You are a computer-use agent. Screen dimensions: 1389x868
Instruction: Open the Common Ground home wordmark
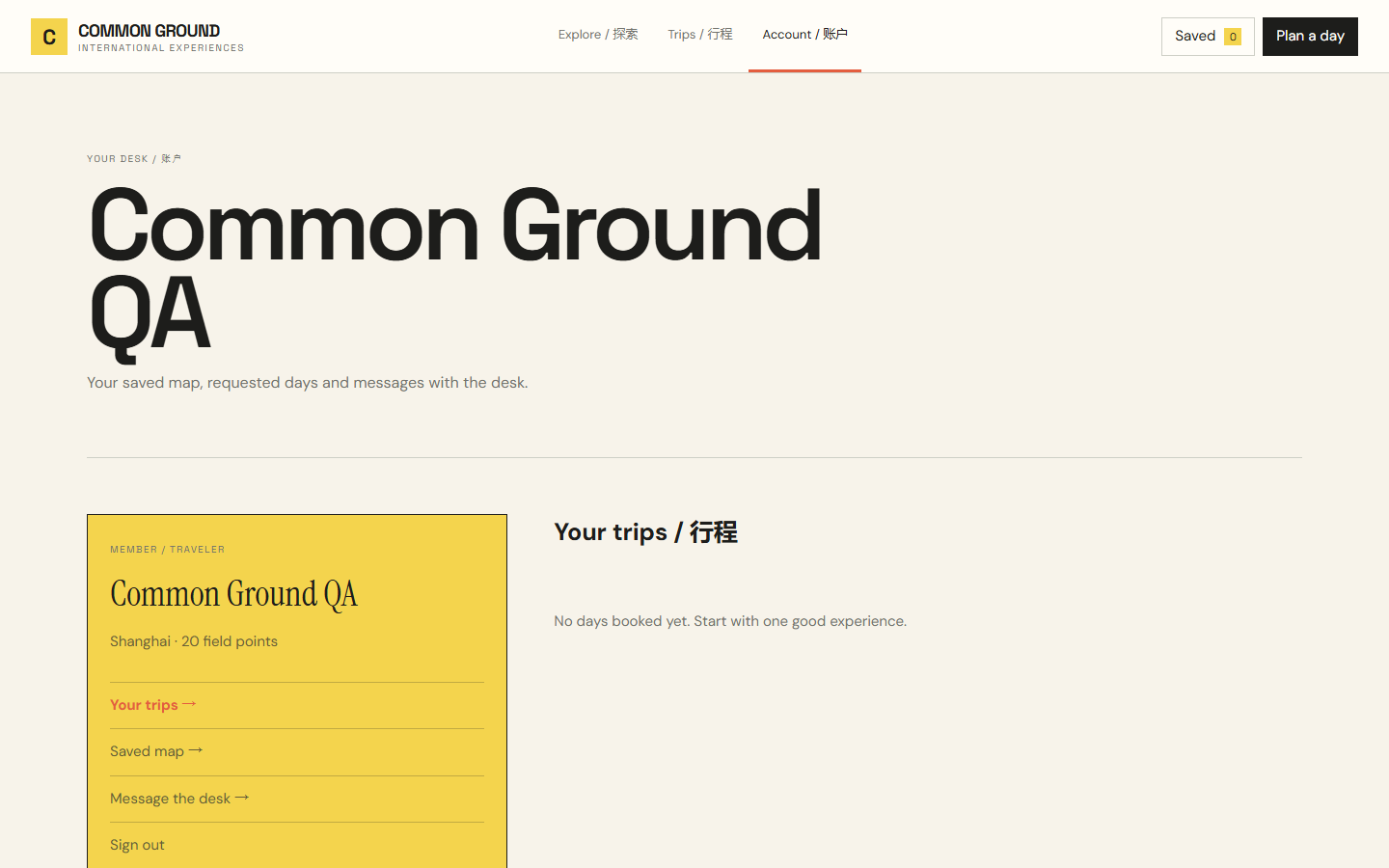coord(161,37)
